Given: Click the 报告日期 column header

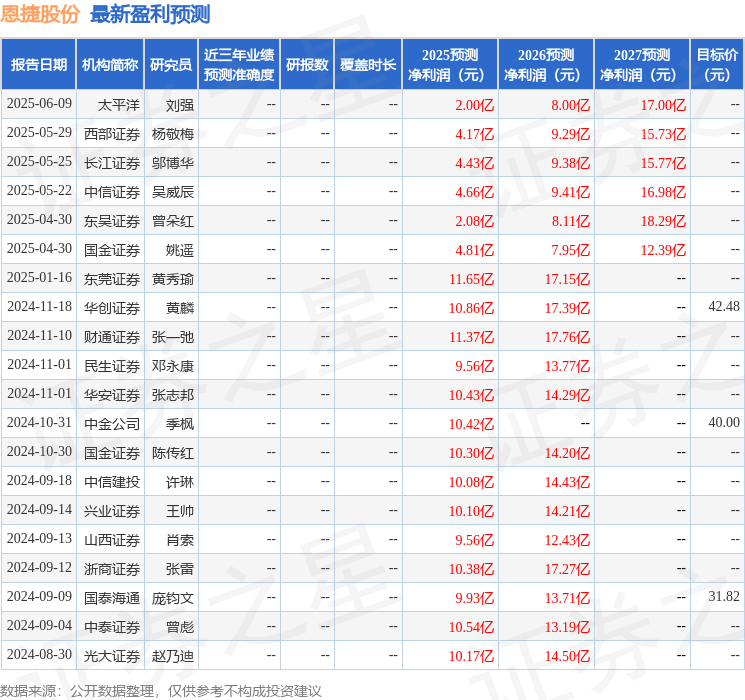Looking at the screenshot, I should tap(38, 65).
